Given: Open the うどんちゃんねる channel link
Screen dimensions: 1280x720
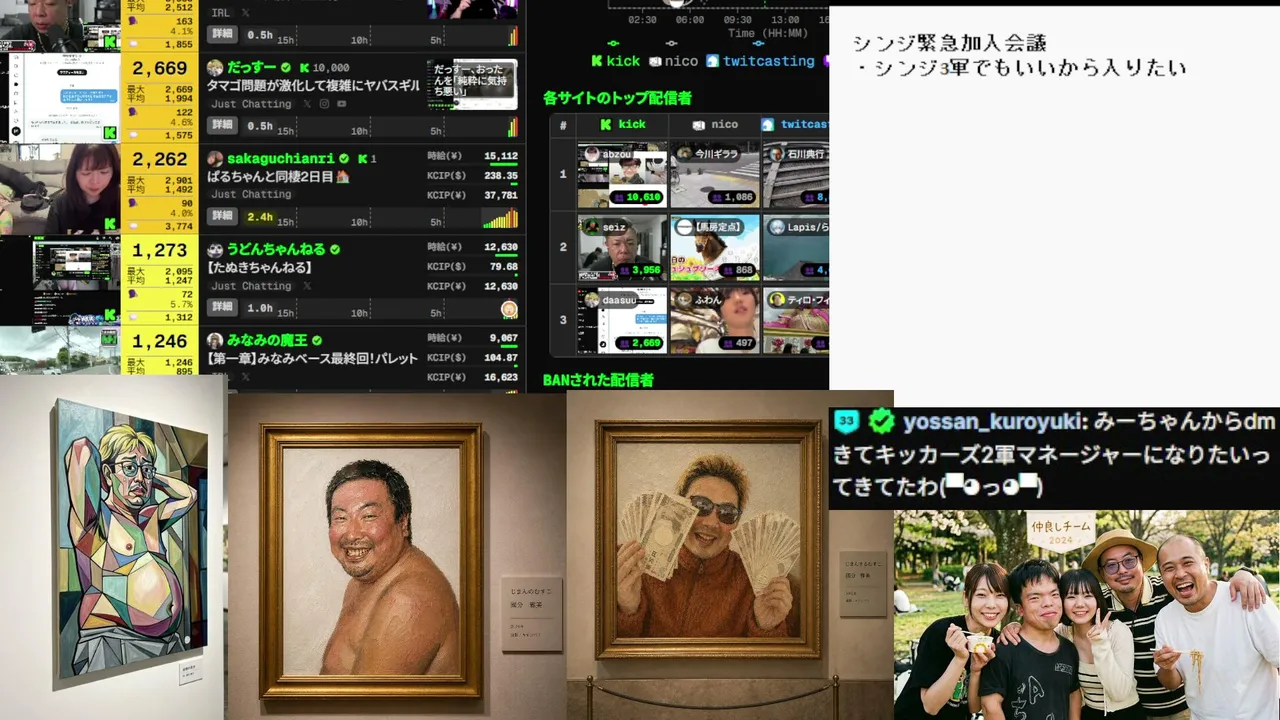Looking at the screenshot, I should tap(276, 249).
